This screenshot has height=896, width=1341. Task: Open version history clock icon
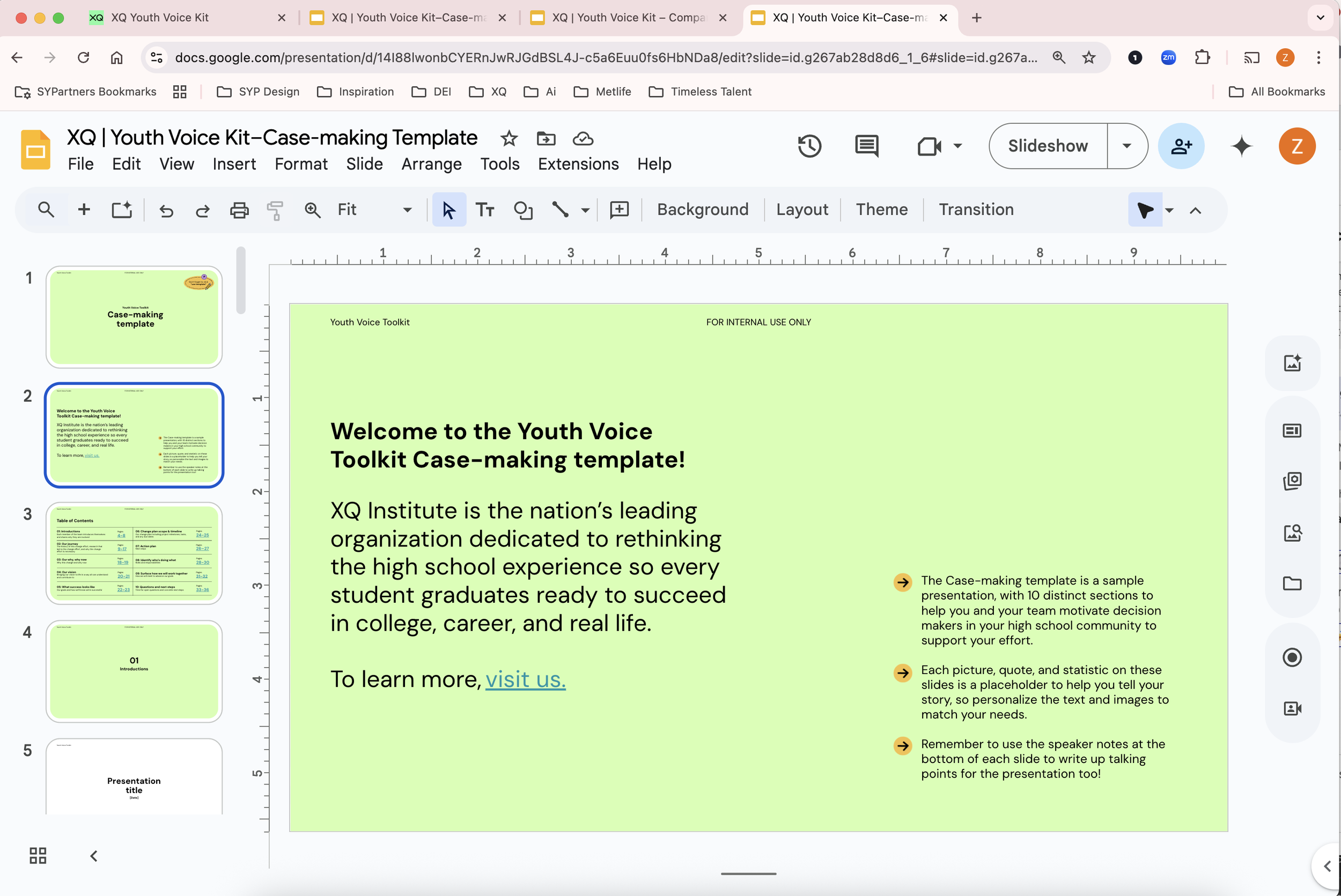pos(809,146)
